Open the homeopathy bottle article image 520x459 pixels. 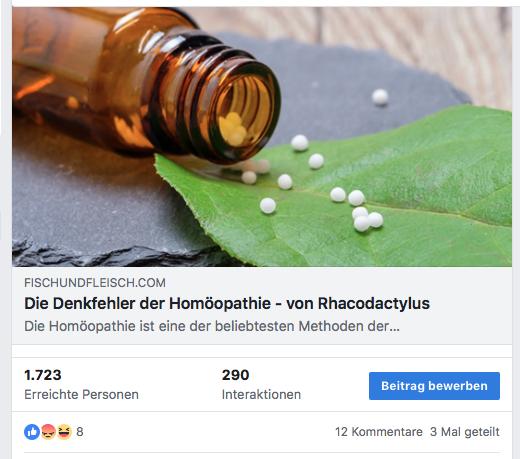[x=262, y=137]
